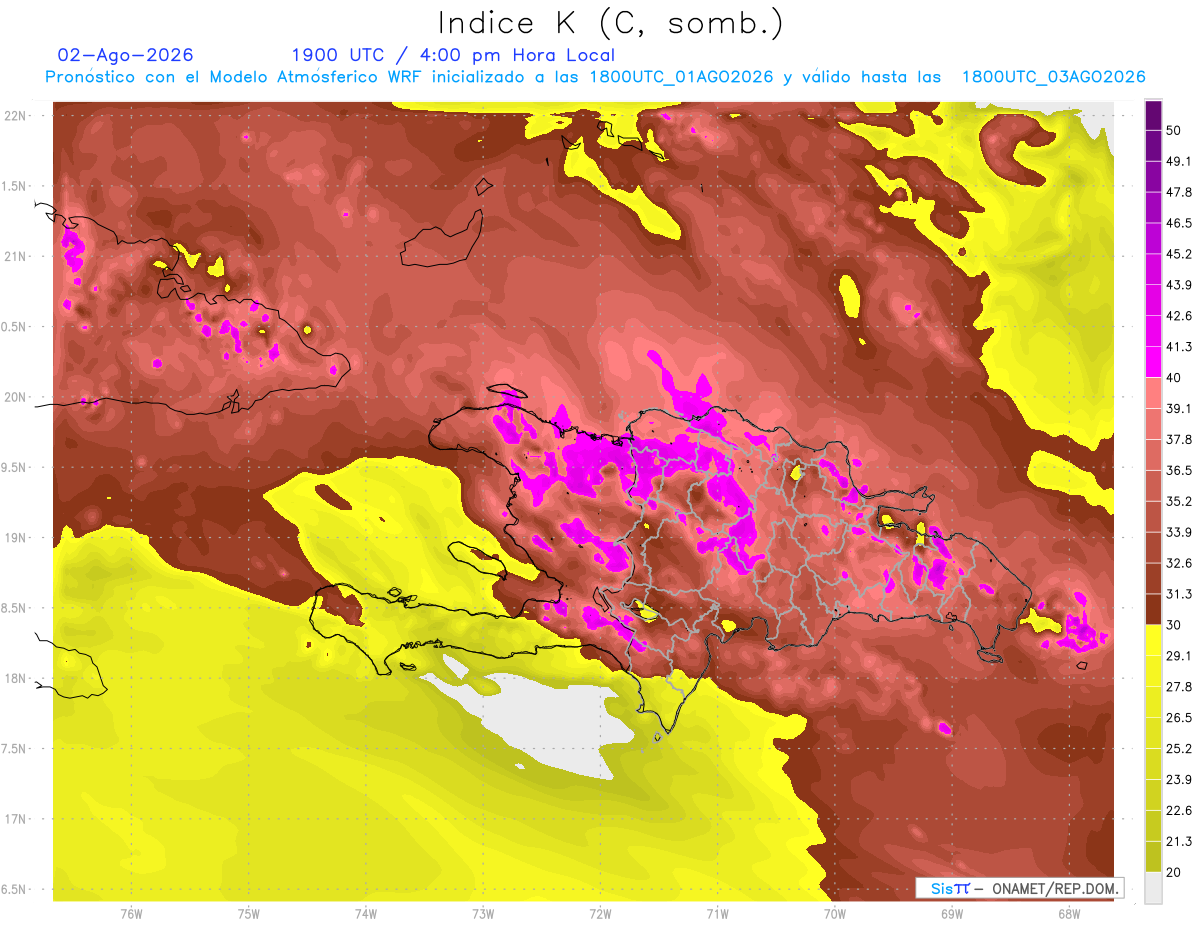Click the colorbar value '32.6'
Screen dimensions: 1200x927
click(x=1179, y=563)
